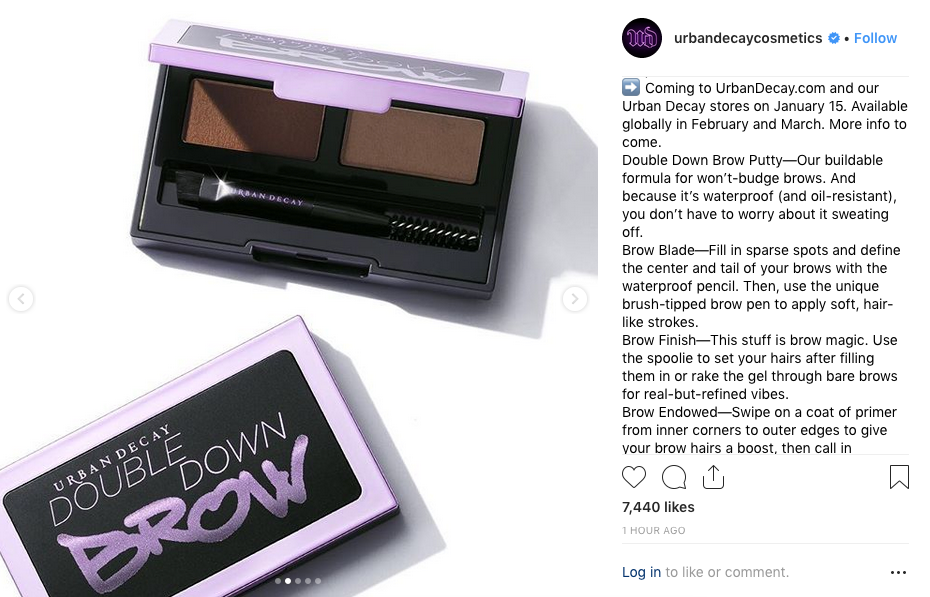The width and height of the screenshot is (930, 597).
Task: Share the post with the share icon
Action: click(713, 477)
